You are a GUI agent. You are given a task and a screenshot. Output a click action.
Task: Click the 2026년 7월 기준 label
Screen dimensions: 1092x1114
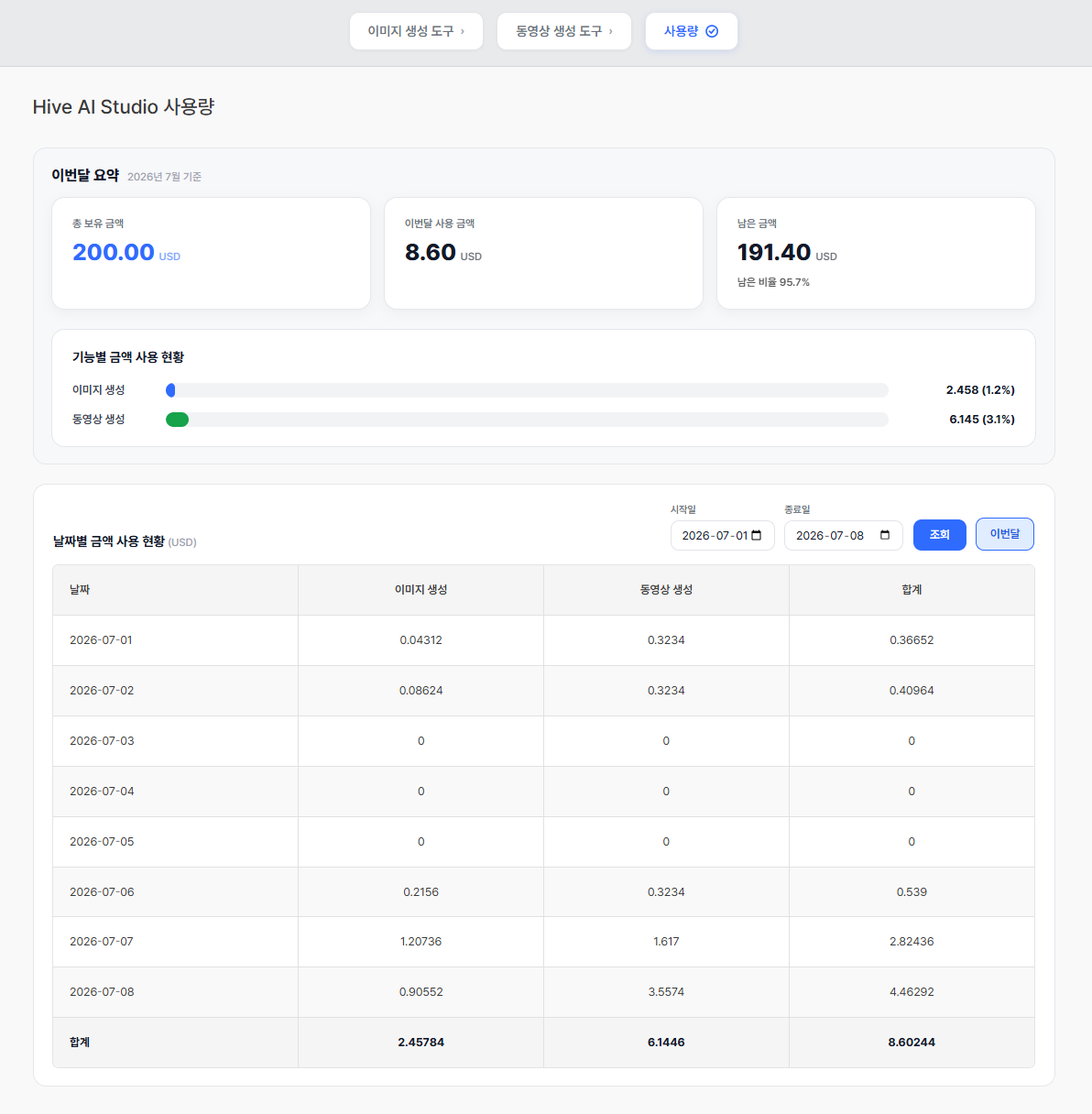point(164,177)
